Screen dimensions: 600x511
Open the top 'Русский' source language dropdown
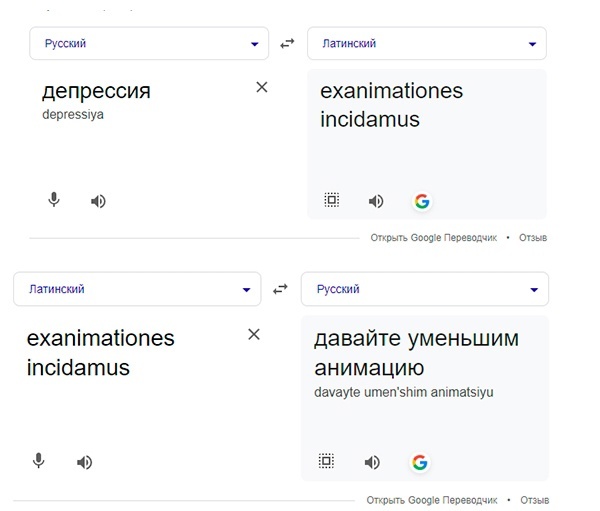click(149, 44)
